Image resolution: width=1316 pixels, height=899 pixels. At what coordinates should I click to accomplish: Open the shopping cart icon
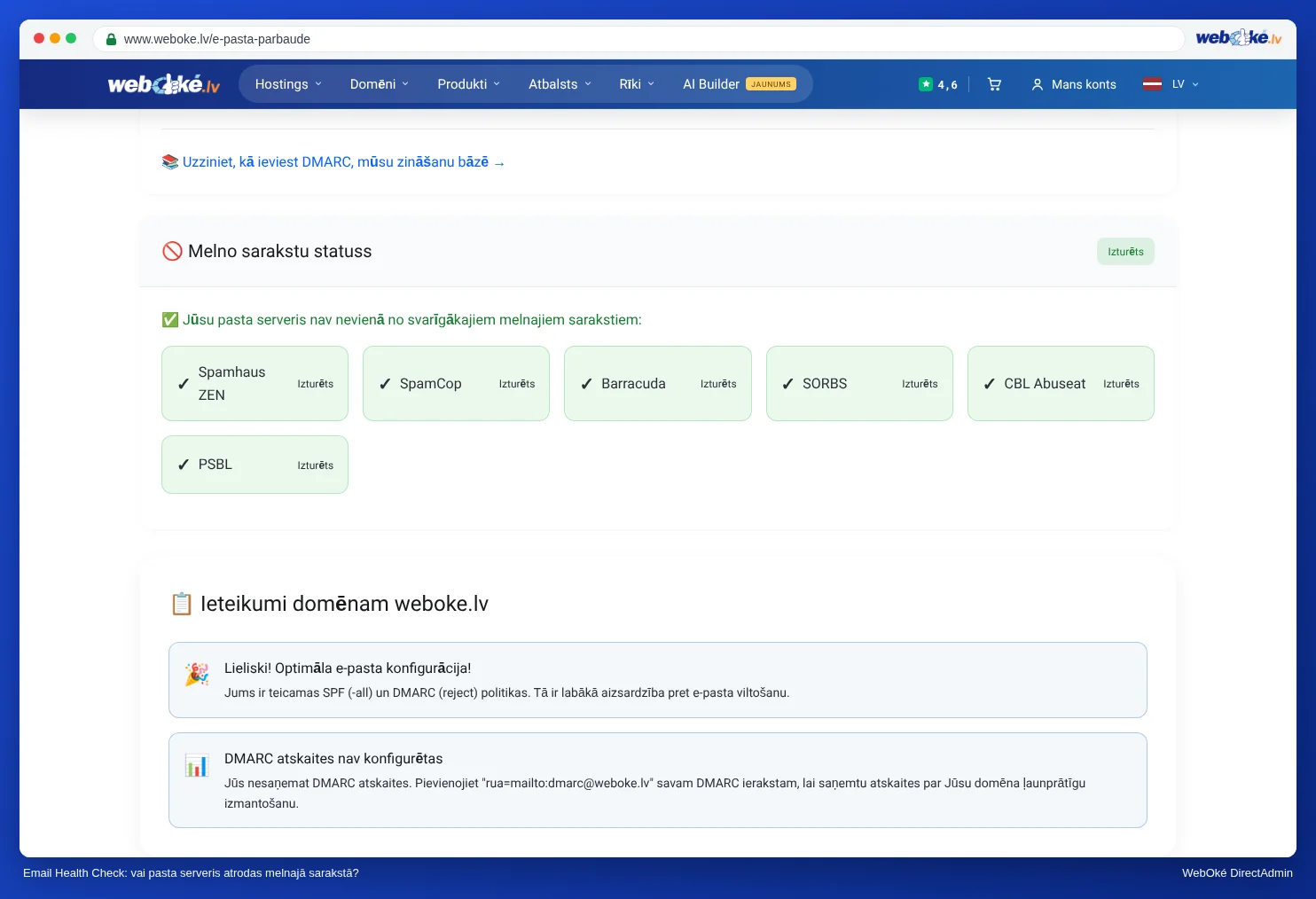click(994, 84)
